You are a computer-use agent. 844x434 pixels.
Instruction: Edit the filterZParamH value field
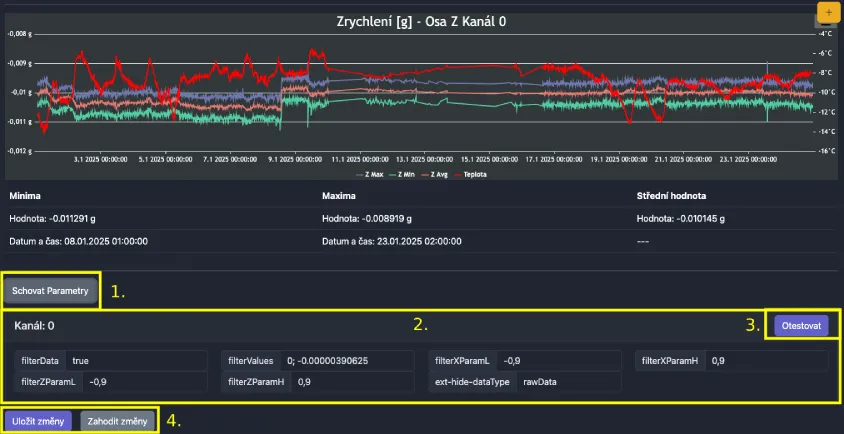pyautogui.click(x=352, y=381)
